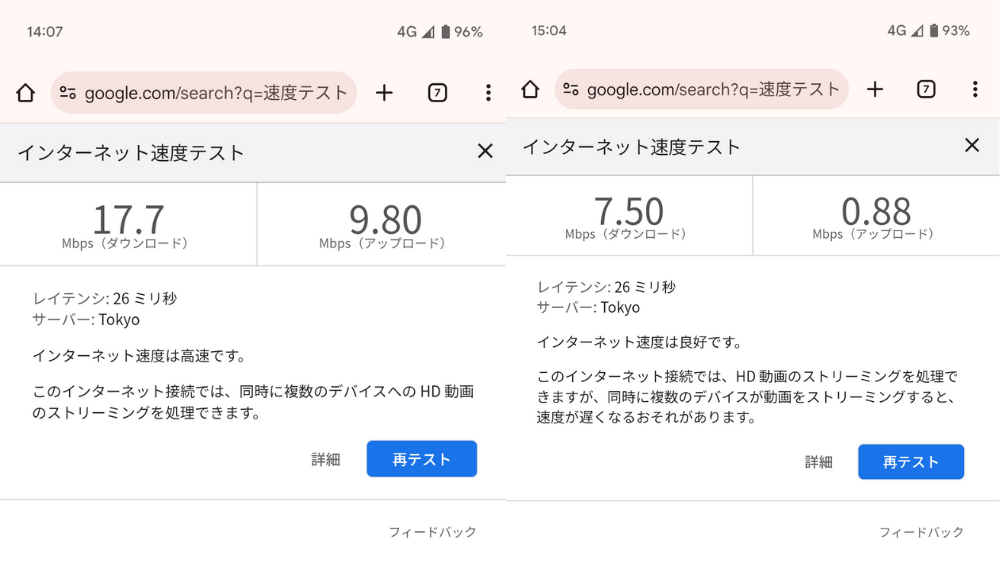Click フィードバック link in left screenshot

pyautogui.click(x=432, y=531)
